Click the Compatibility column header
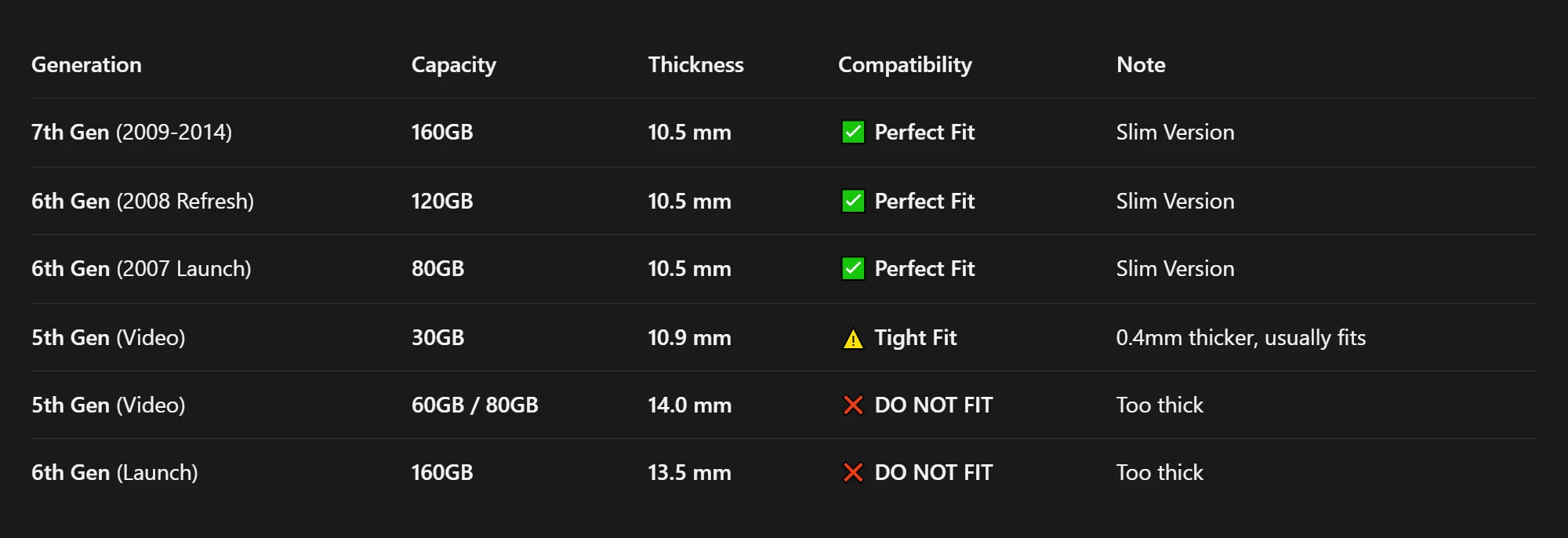Image resolution: width=1568 pixels, height=538 pixels. (x=905, y=65)
